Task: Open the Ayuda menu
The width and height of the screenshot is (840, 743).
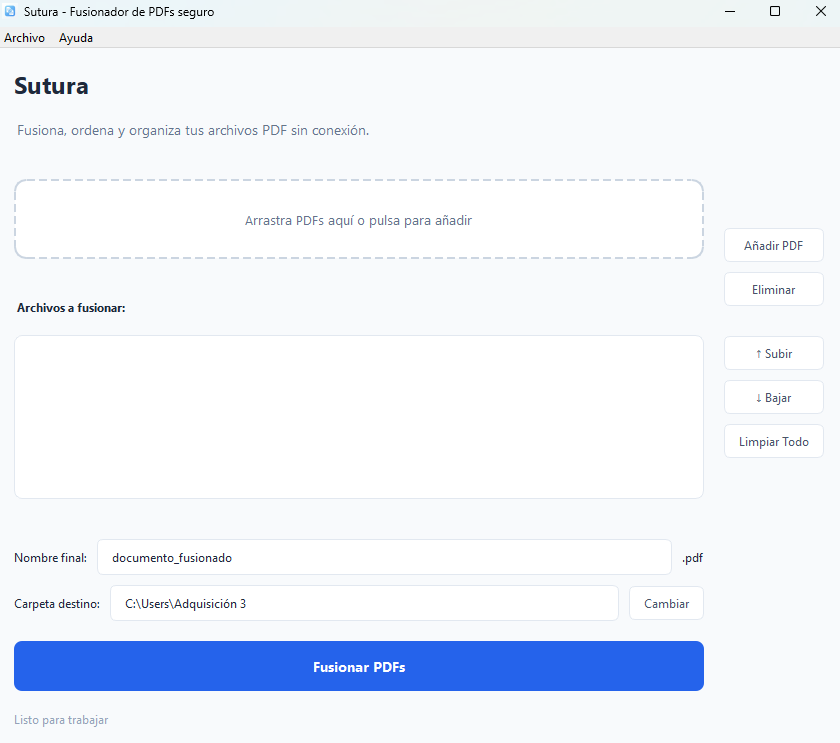Action: 76,38
